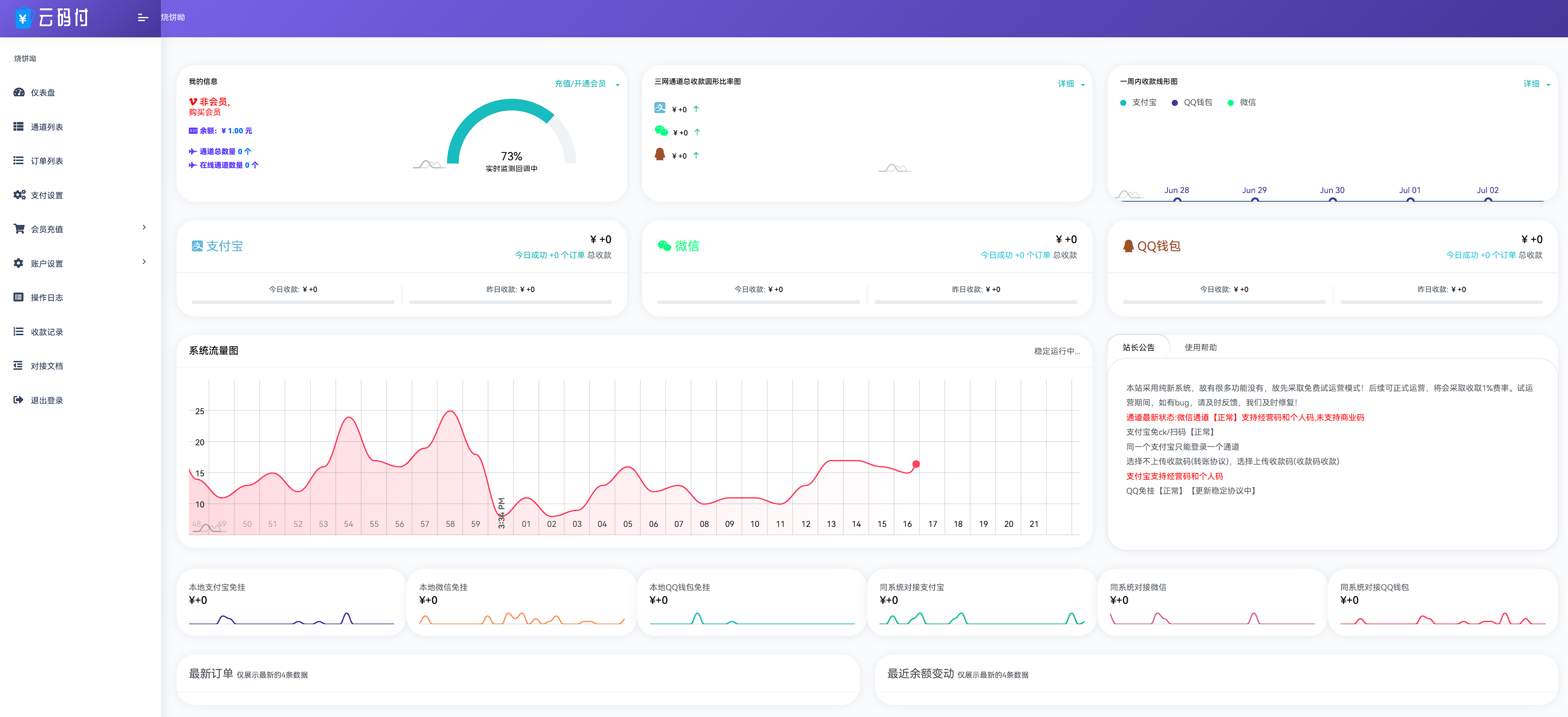Image resolution: width=1568 pixels, height=717 pixels.
Task: Click the document icon beside 对接文档
Action: (x=19, y=365)
